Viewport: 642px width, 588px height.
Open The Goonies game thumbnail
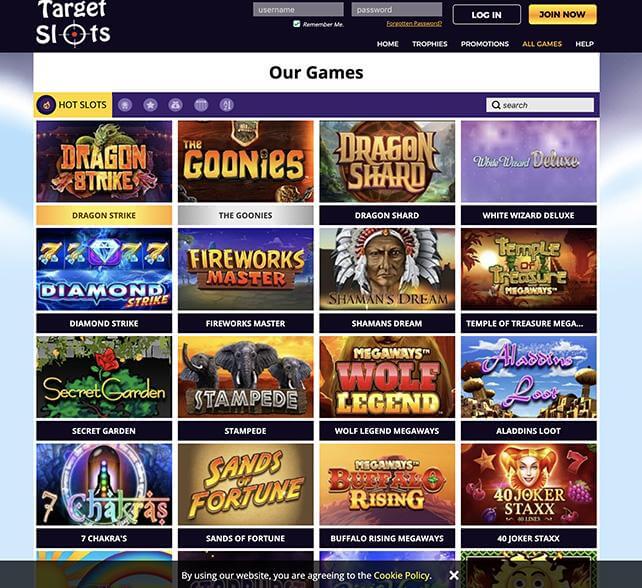[x=246, y=161]
